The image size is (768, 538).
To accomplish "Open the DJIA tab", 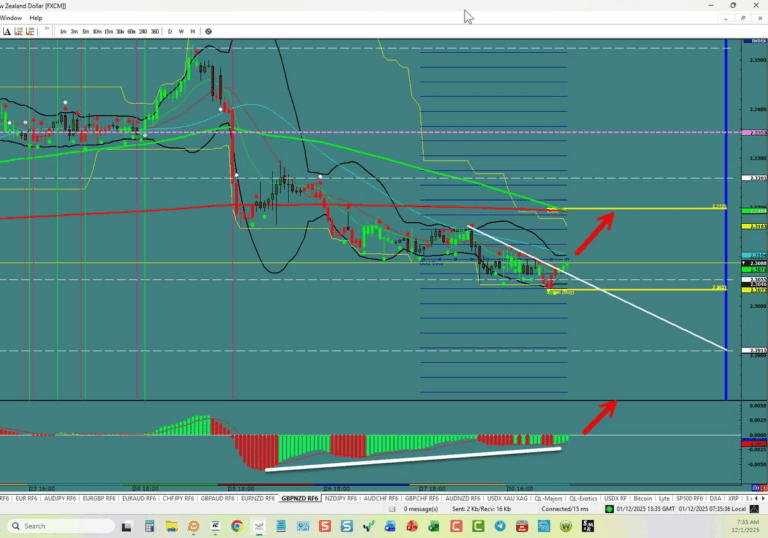I will tap(715, 498).
